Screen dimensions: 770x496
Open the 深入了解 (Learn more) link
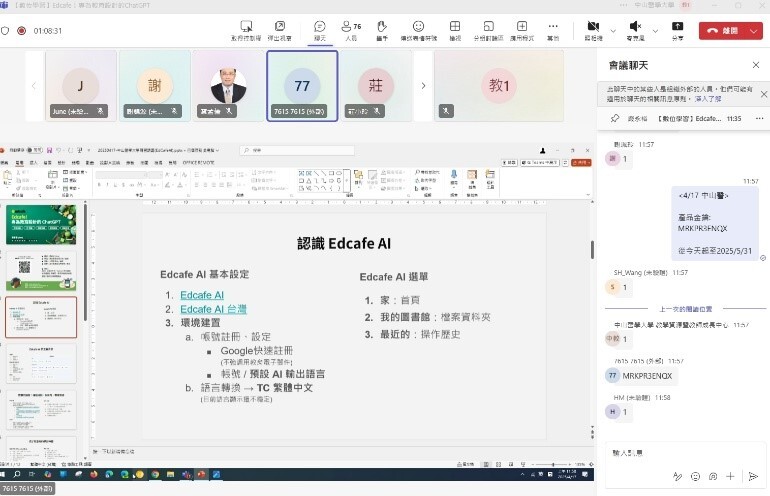point(708,99)
